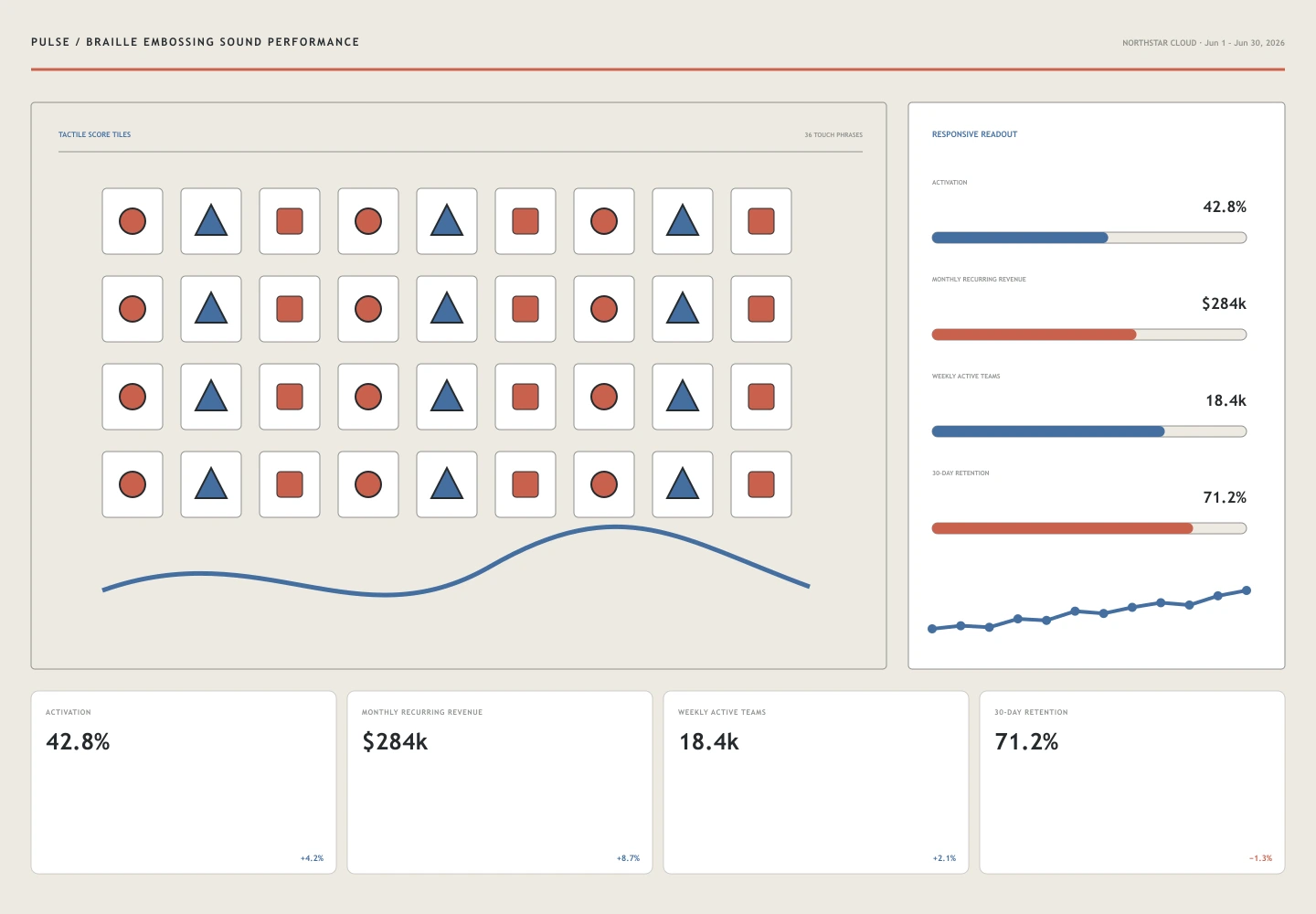Click the first data point of the readout line chart

click(932, 629)
